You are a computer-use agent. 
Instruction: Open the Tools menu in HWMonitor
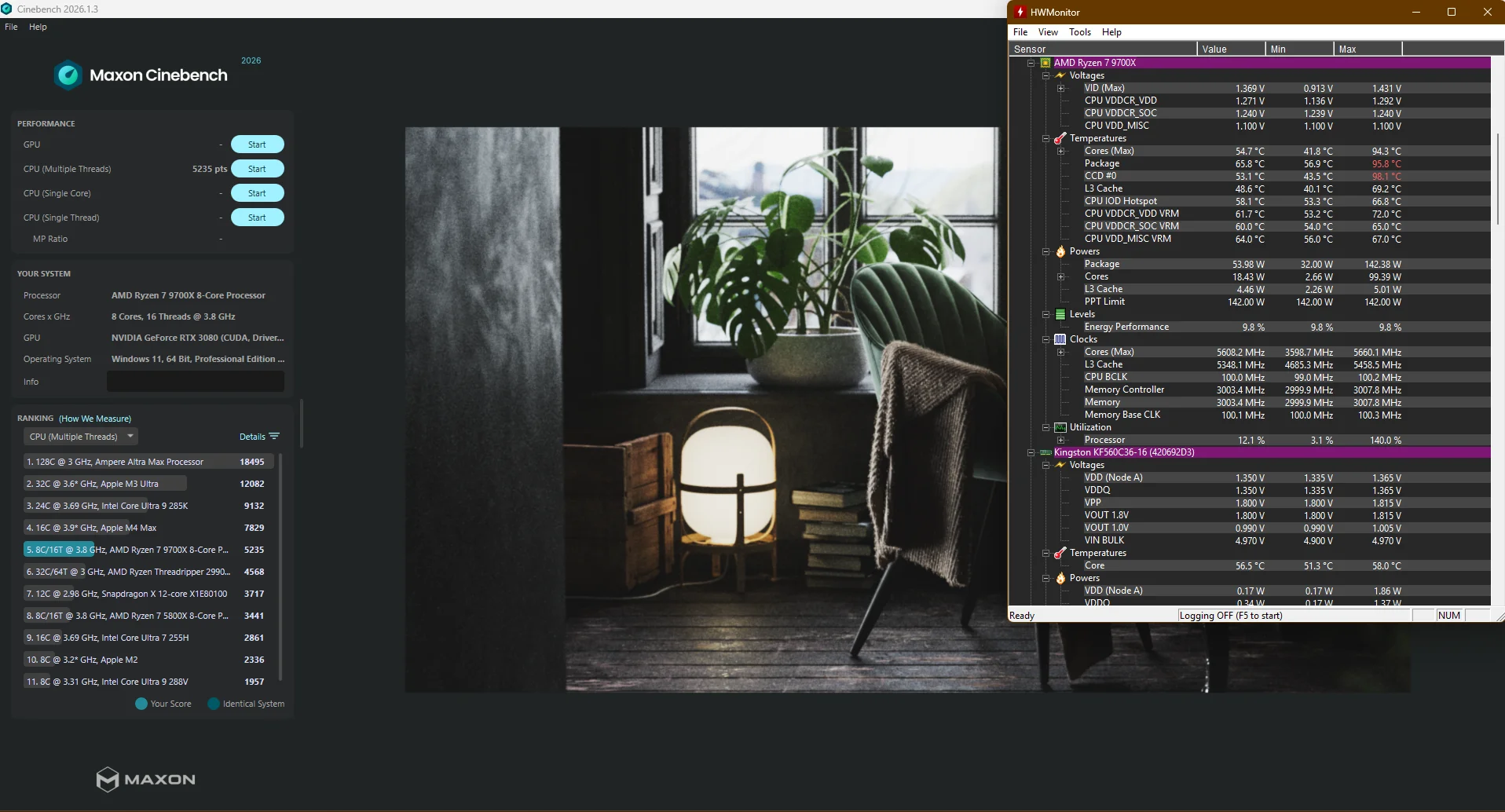coord(1080,32)
